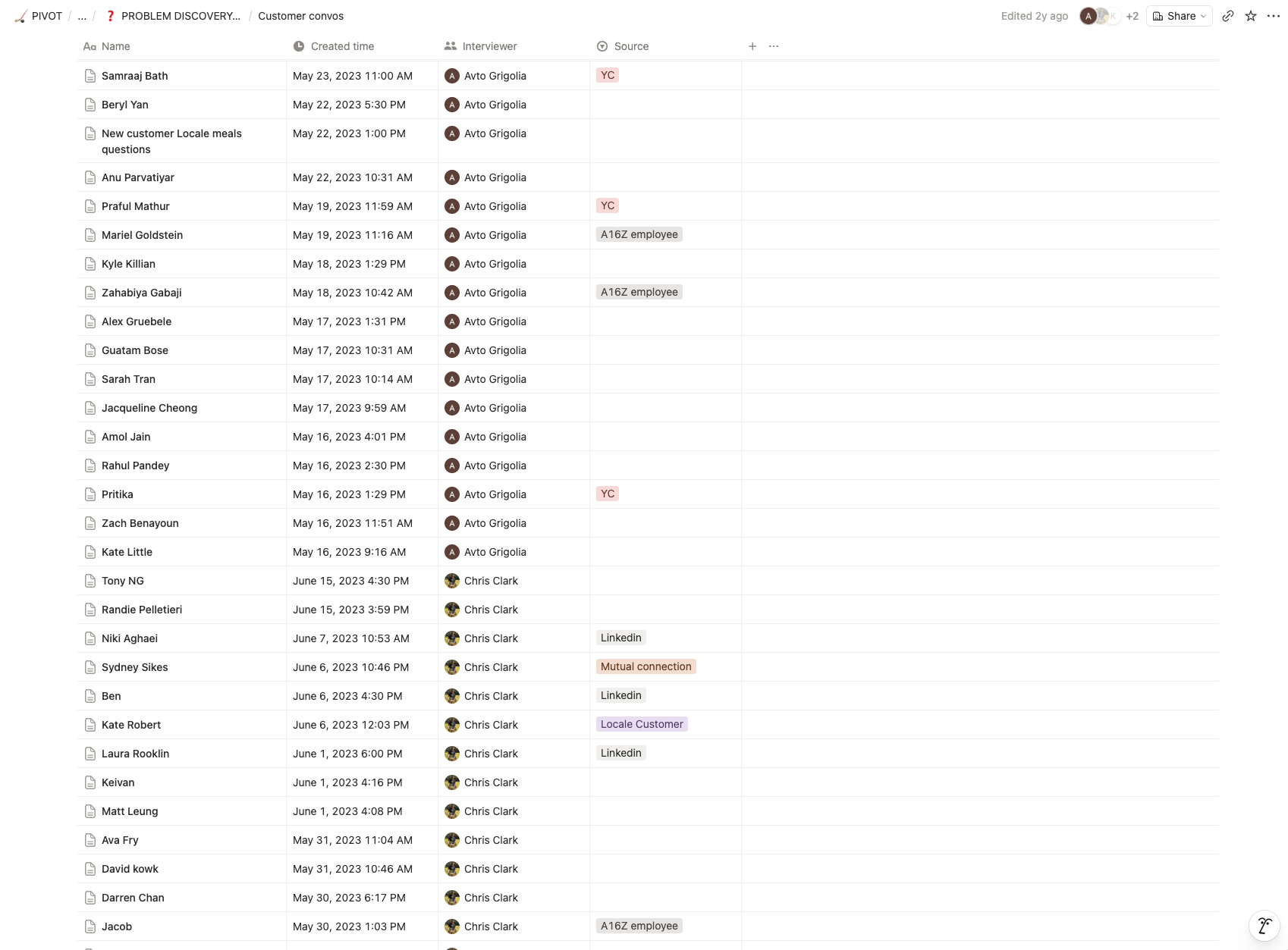
Task: Open the Samraaj Bath page icon
Action: [90, 76]
